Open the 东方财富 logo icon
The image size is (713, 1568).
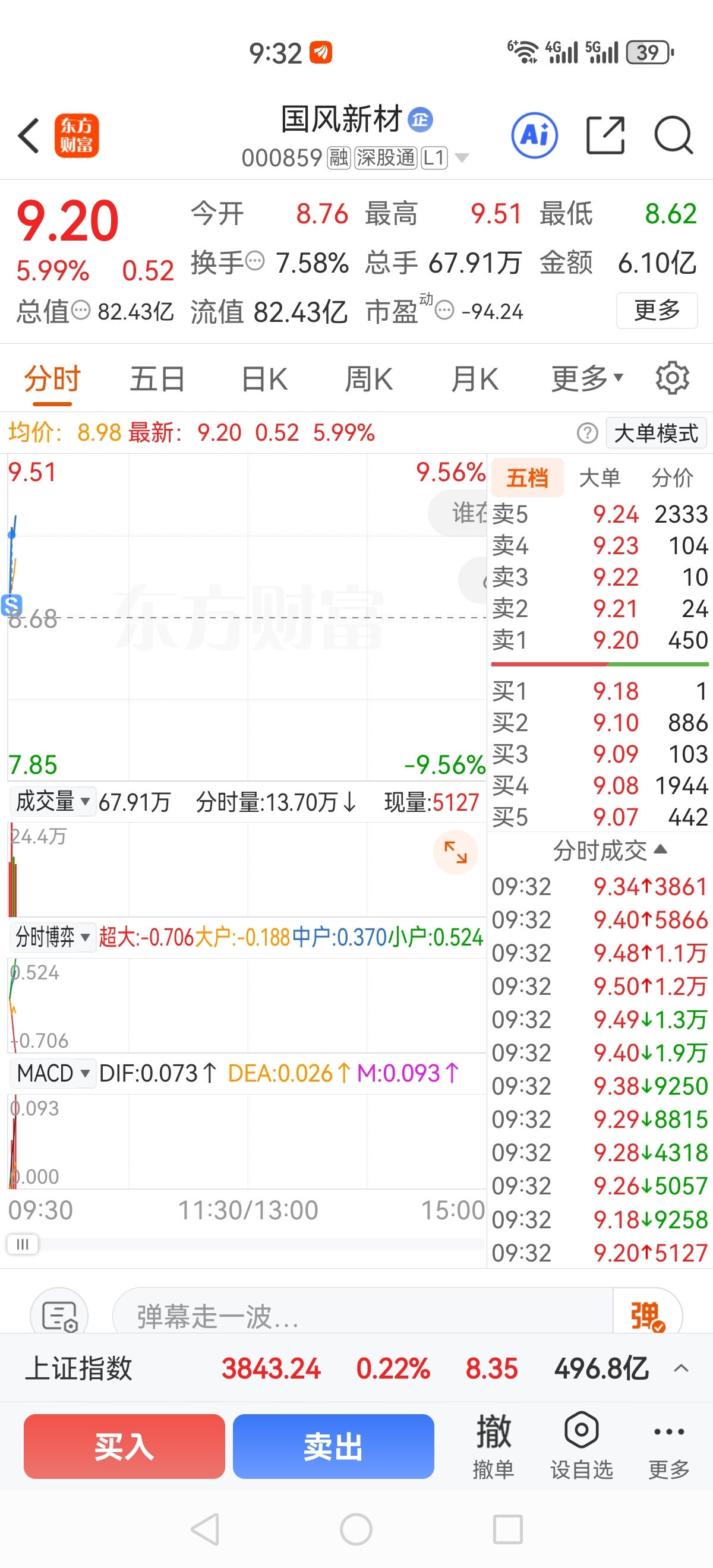(76, 135)
